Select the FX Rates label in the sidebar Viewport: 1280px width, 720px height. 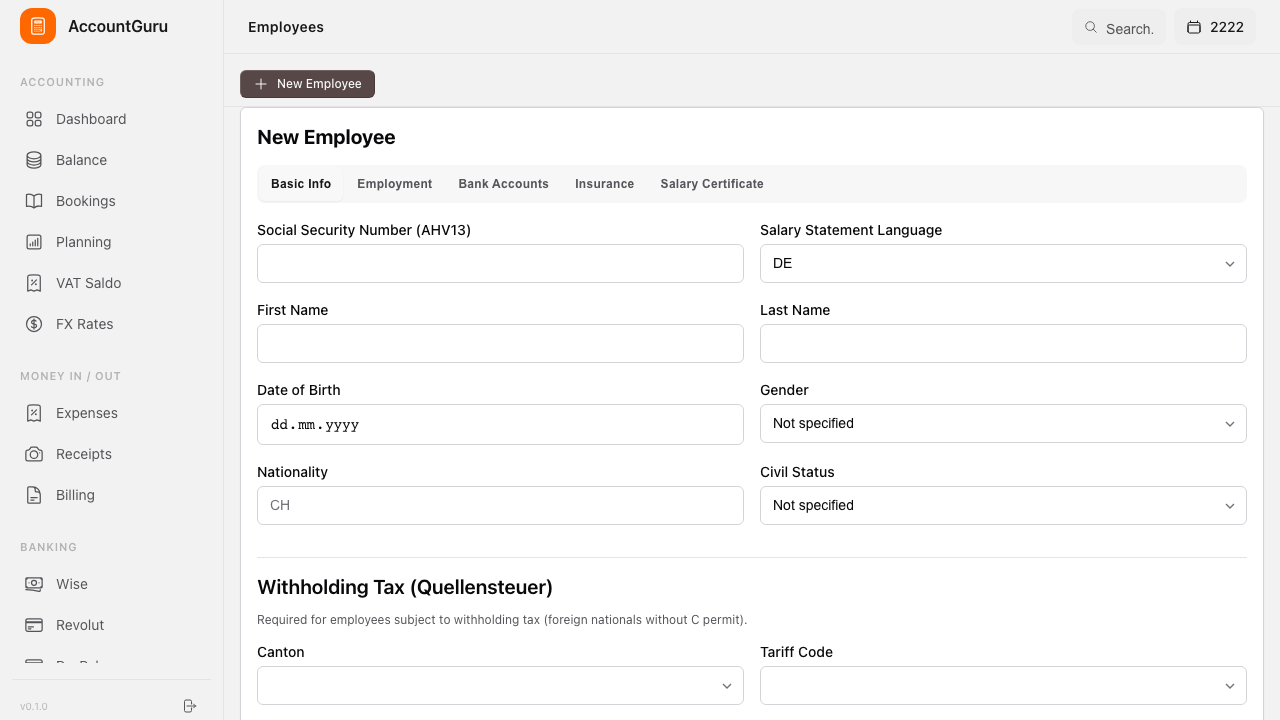[x=85, y=324]
